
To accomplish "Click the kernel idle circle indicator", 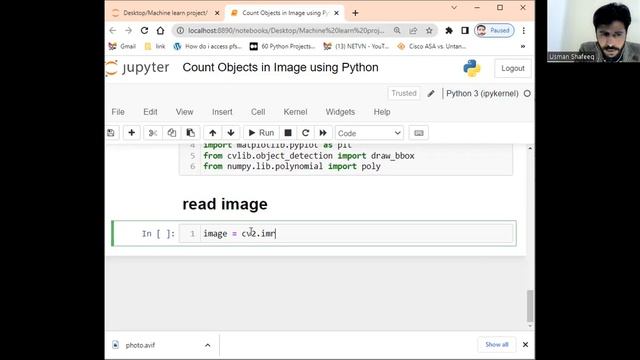I will click(527, 93).
